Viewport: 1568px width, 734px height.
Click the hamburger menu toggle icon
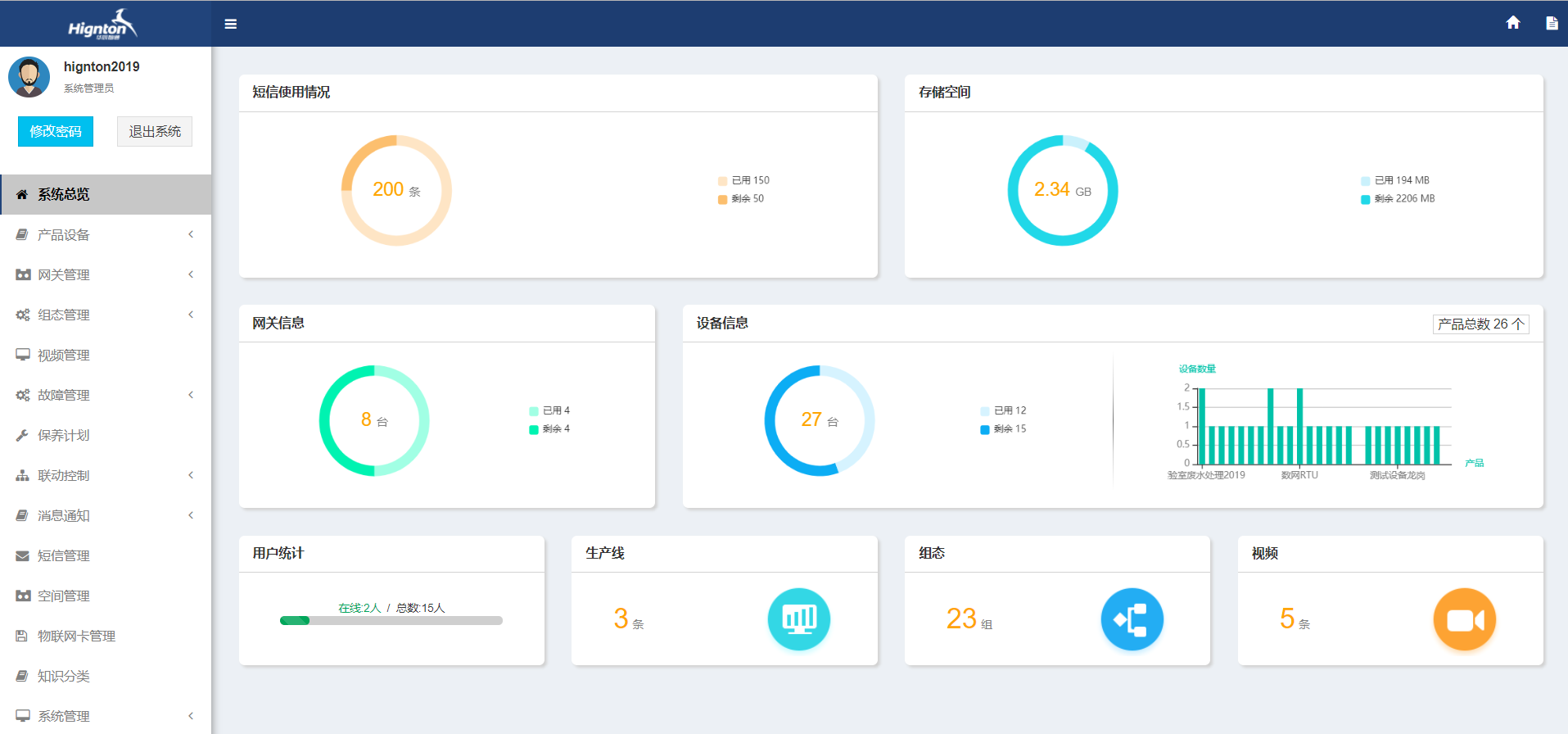pyautogui.click(x=231, y=24)
